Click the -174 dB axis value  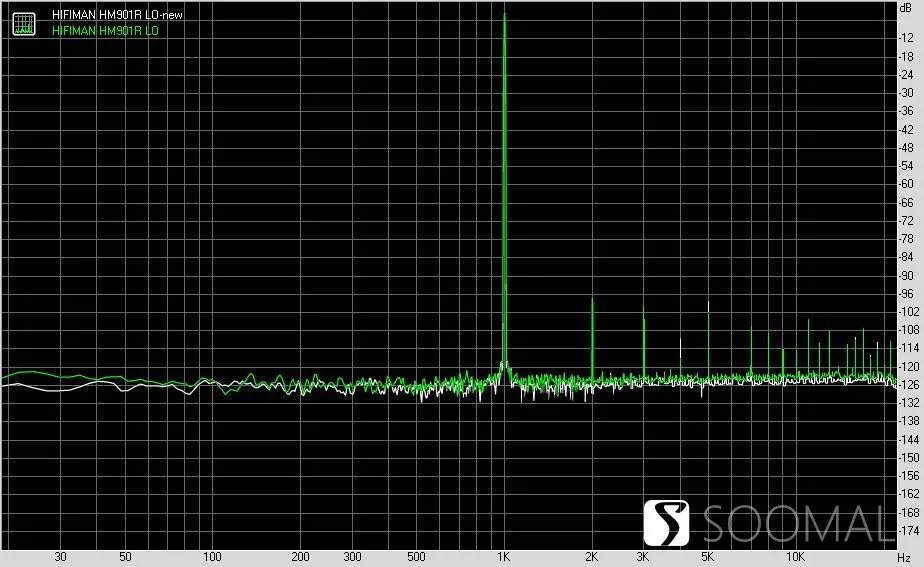coord(908,531)
